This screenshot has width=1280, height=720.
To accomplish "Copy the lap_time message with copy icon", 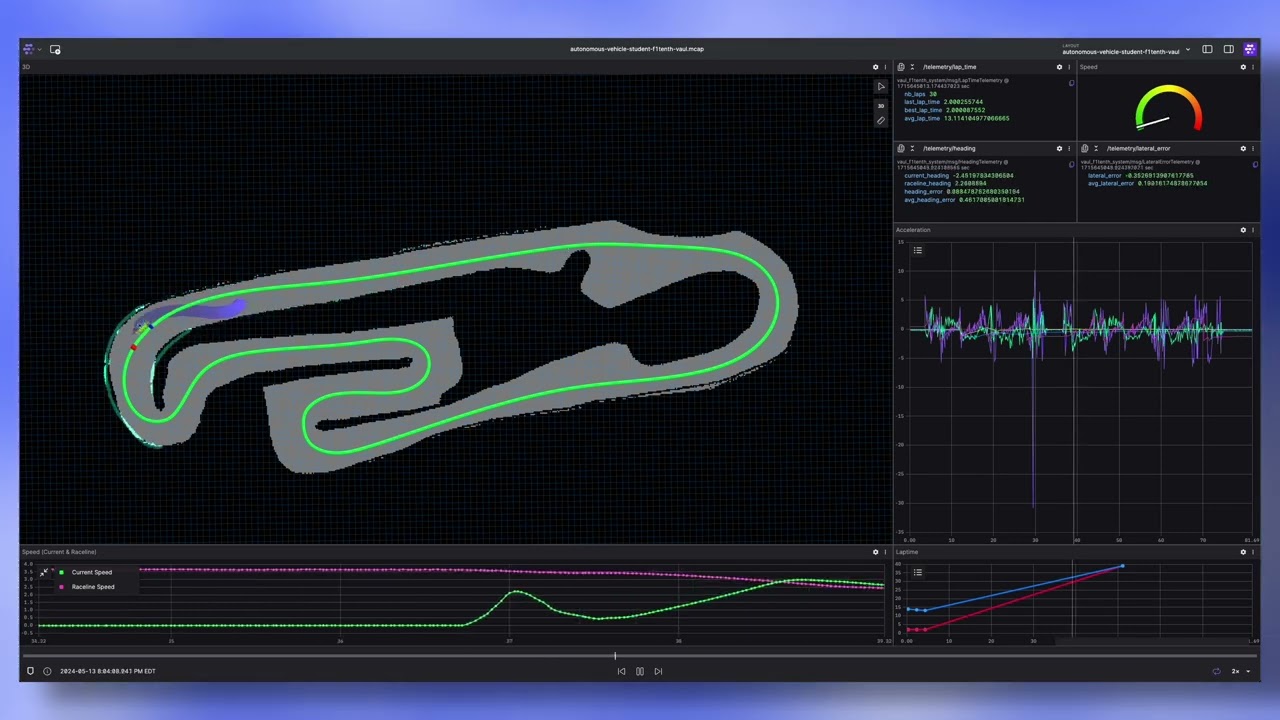I will tap(1071, 82).
